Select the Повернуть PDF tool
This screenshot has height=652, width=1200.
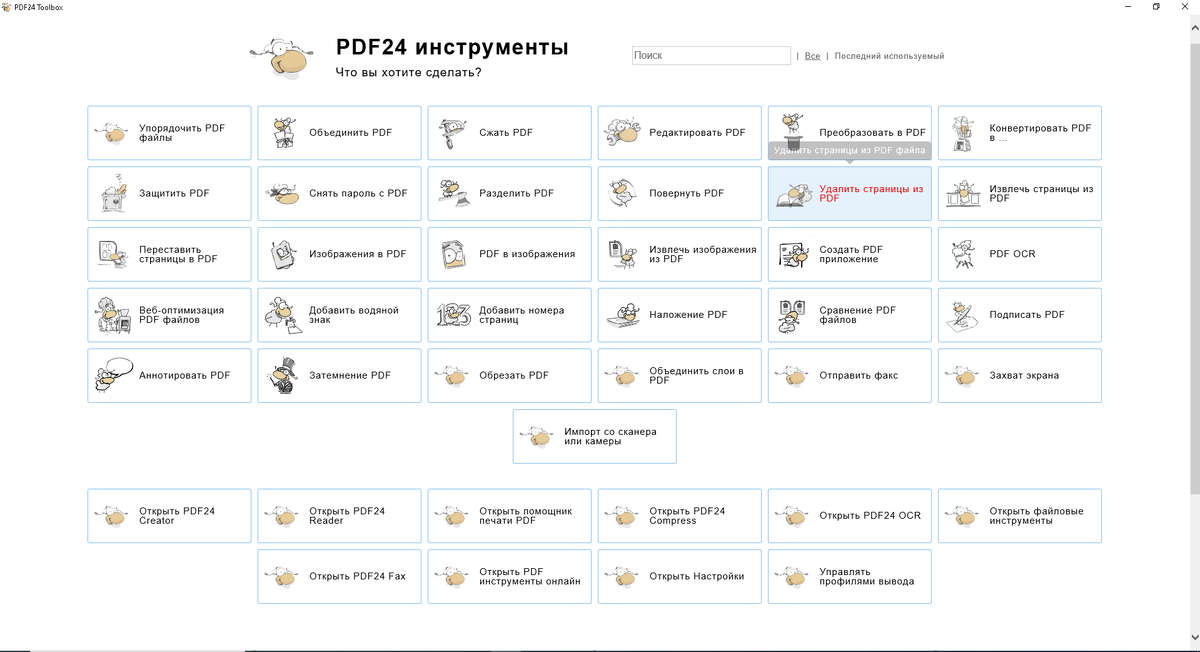point(679,194)
